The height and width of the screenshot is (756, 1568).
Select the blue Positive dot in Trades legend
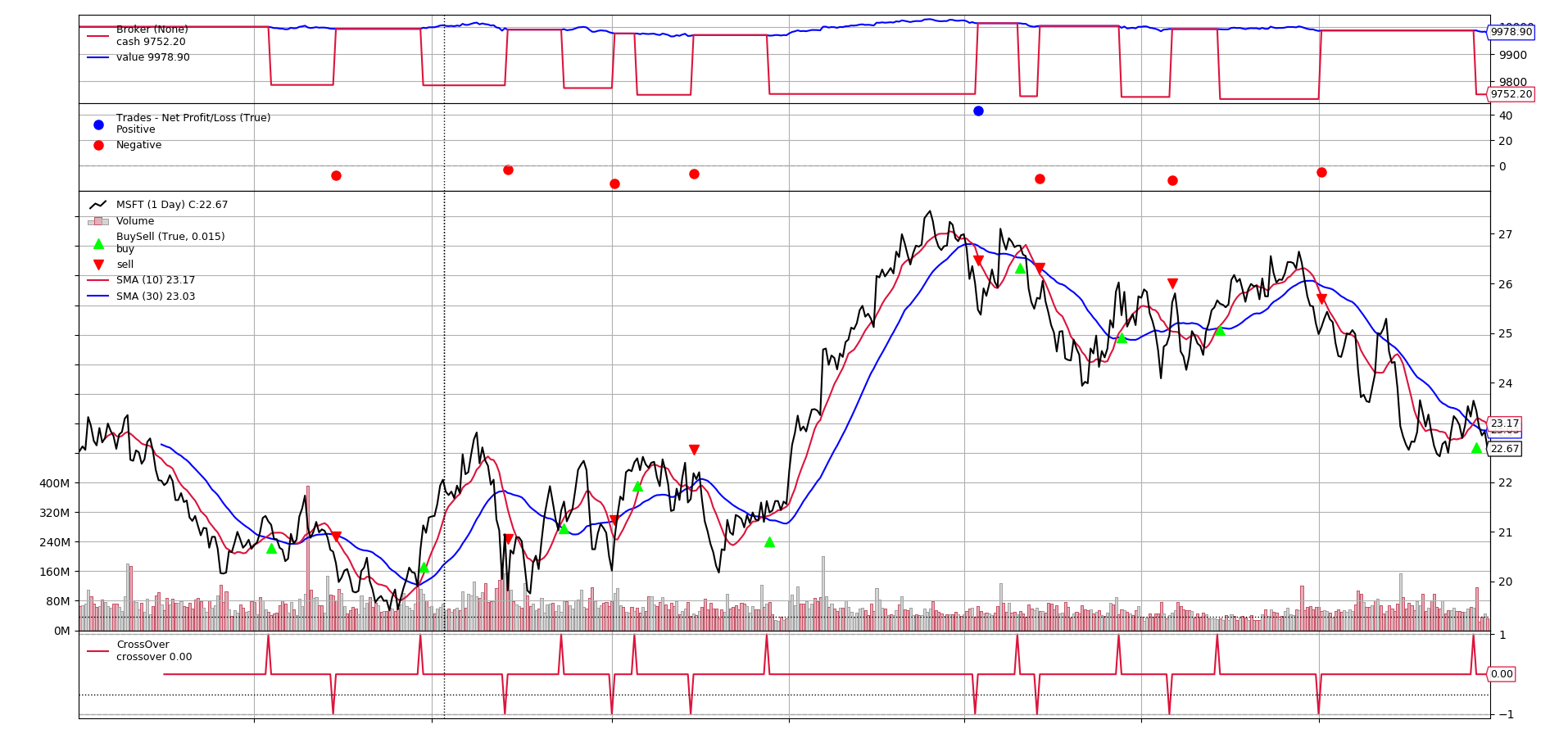point(98,124)
